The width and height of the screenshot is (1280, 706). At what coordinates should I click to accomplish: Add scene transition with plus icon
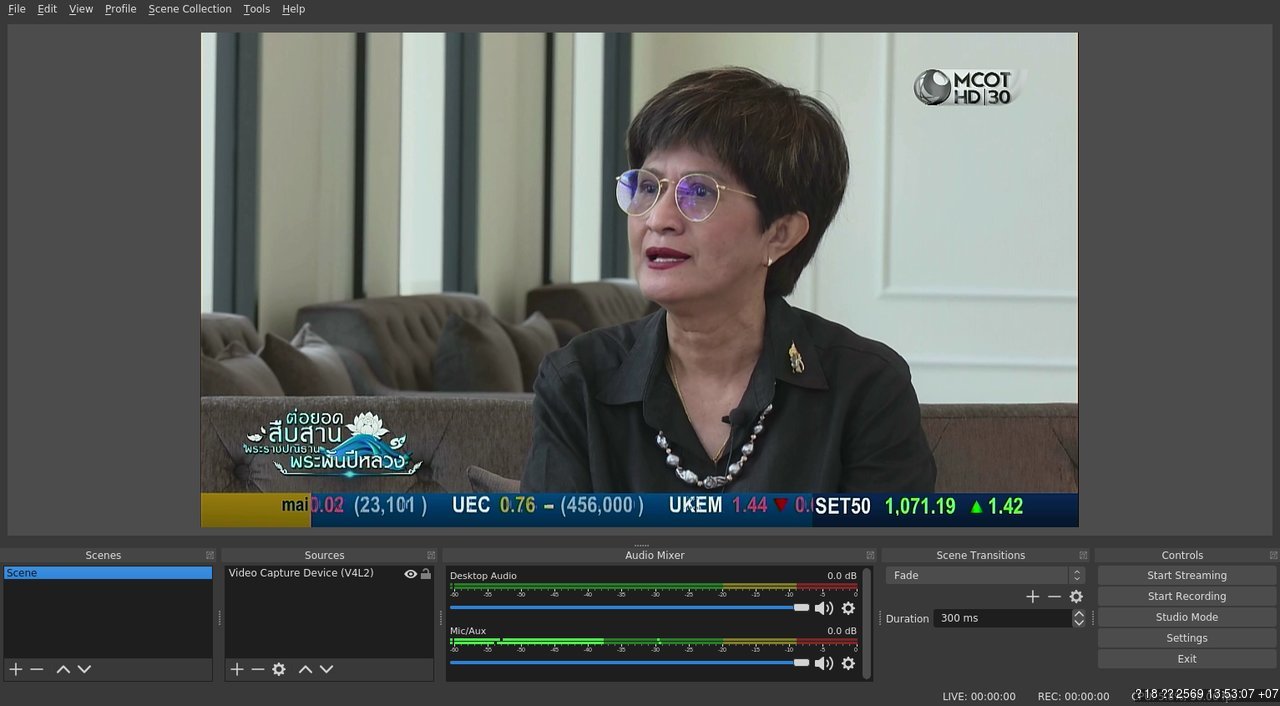click(1033, 596)
